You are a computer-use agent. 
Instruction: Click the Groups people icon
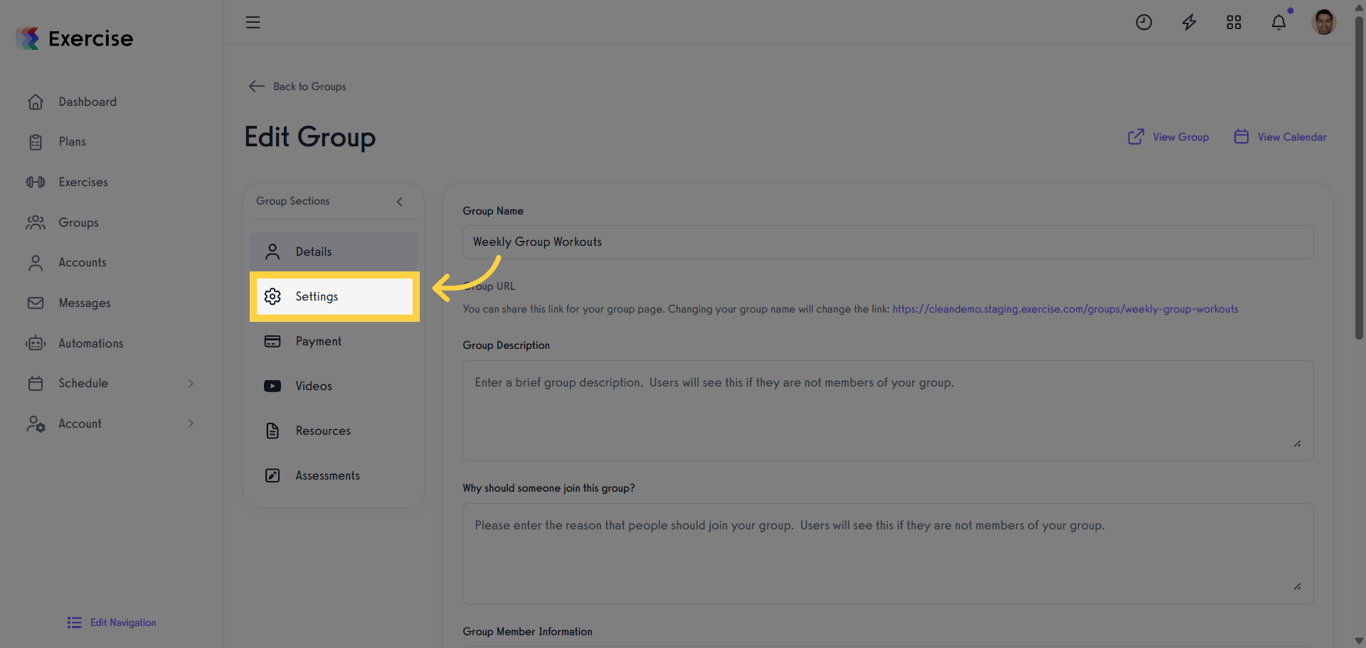pos(36,222)
